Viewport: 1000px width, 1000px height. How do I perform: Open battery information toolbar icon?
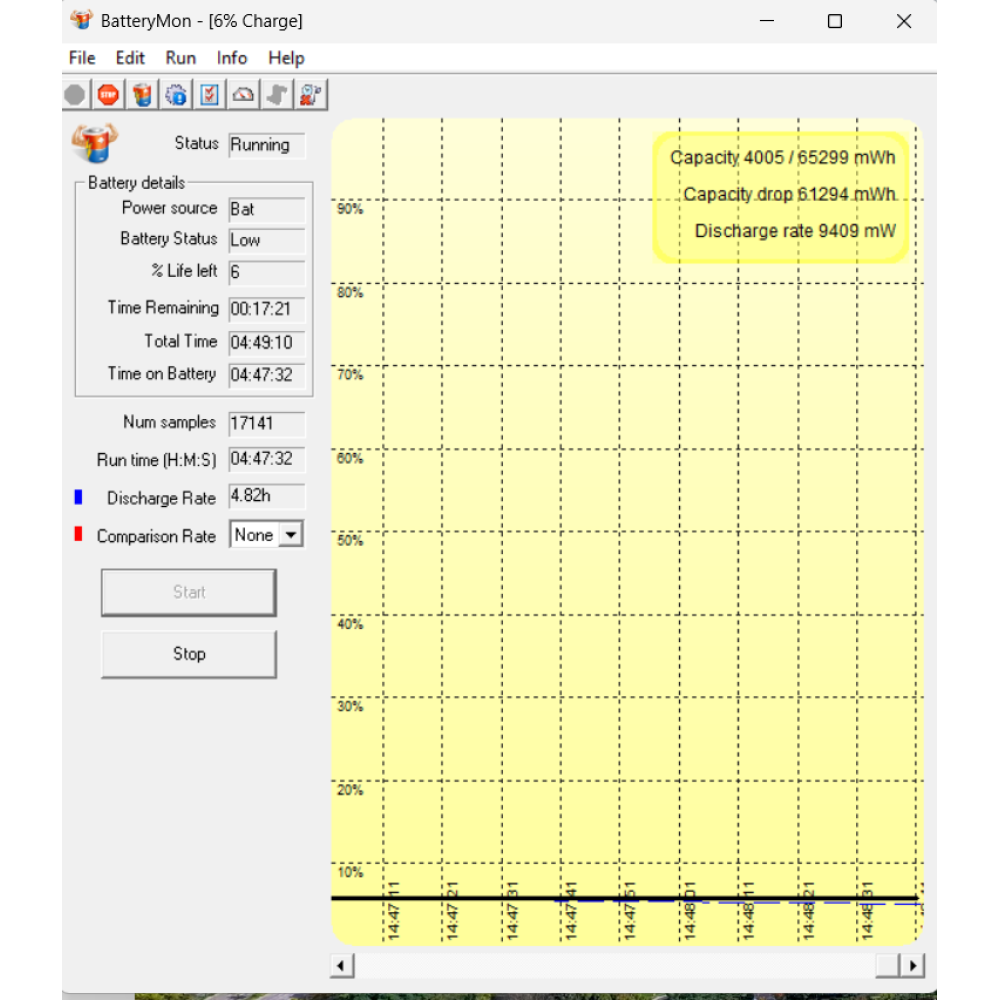point(143,95)
